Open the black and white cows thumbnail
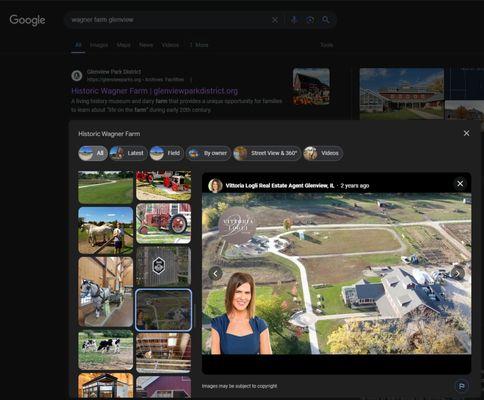The height and width of the screenshot is (400, 484). click(x=106, y=350)
